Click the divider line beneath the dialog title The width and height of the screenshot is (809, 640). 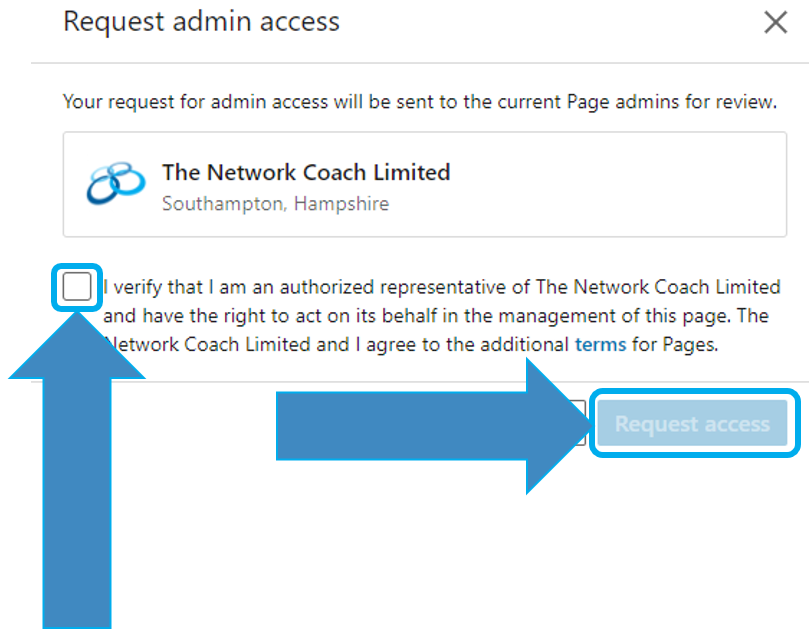coord(419,63)
